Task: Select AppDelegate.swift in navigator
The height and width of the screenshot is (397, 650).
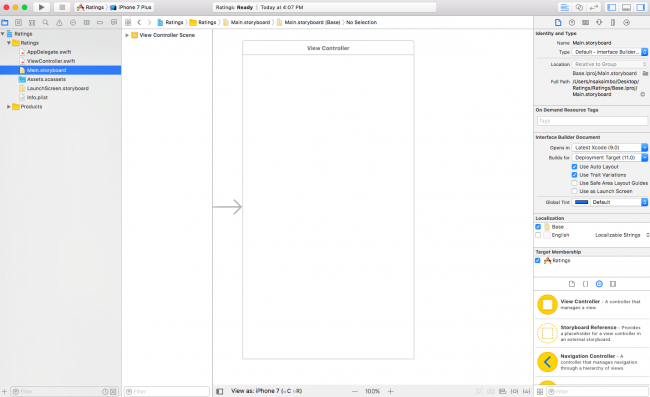Action: [49, 52]
